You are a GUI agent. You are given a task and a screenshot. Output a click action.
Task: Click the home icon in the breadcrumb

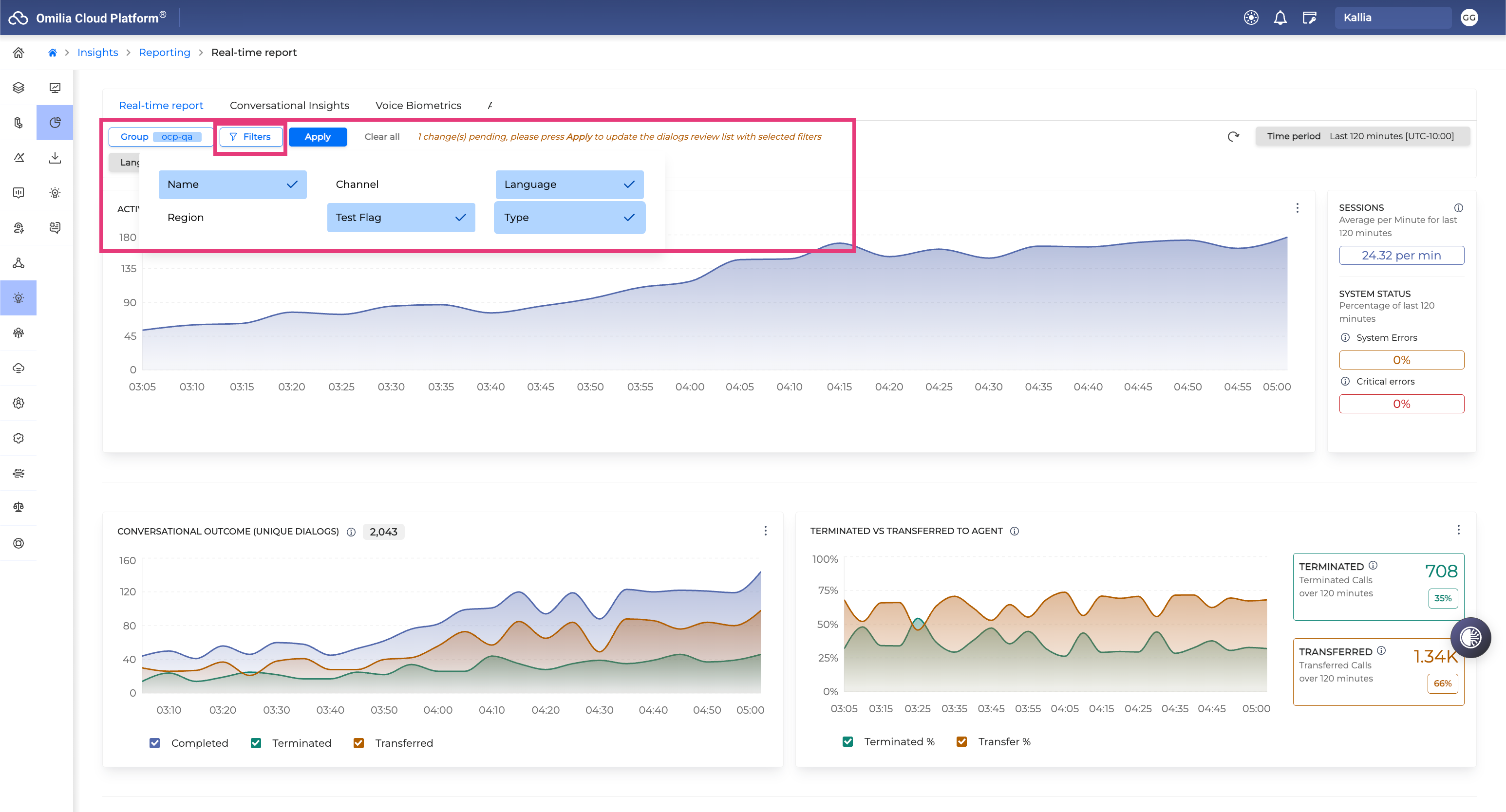pyautogui.click(x=52, y=53)
